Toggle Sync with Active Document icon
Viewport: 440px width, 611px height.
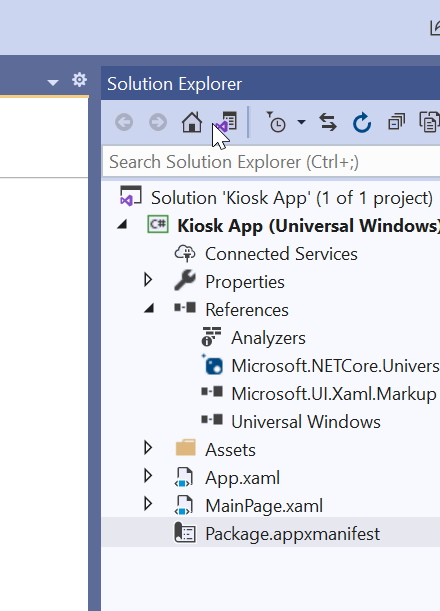tap(328, 122)
